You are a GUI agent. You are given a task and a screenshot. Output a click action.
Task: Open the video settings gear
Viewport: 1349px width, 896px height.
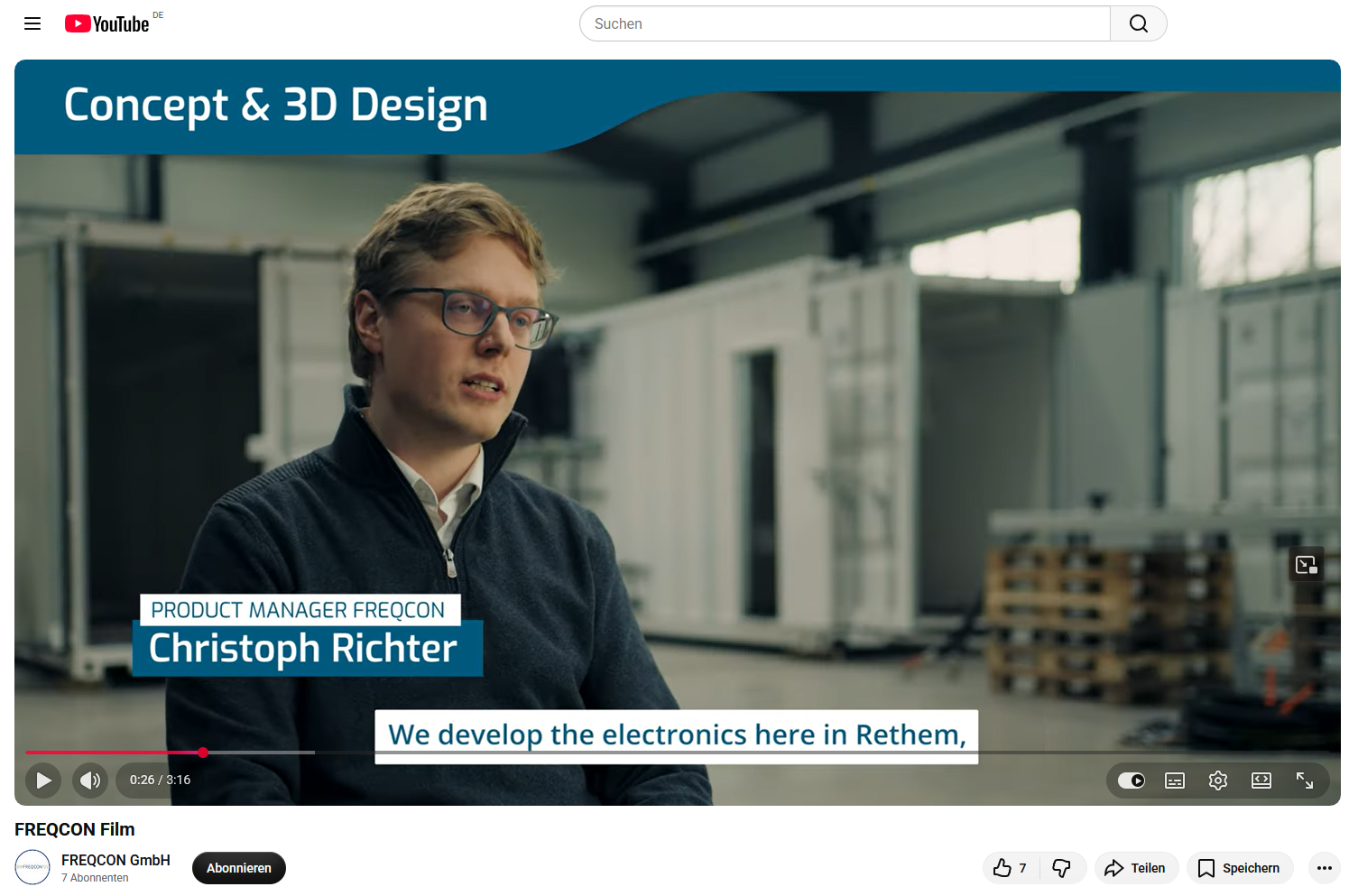[x=1217, y=781]
